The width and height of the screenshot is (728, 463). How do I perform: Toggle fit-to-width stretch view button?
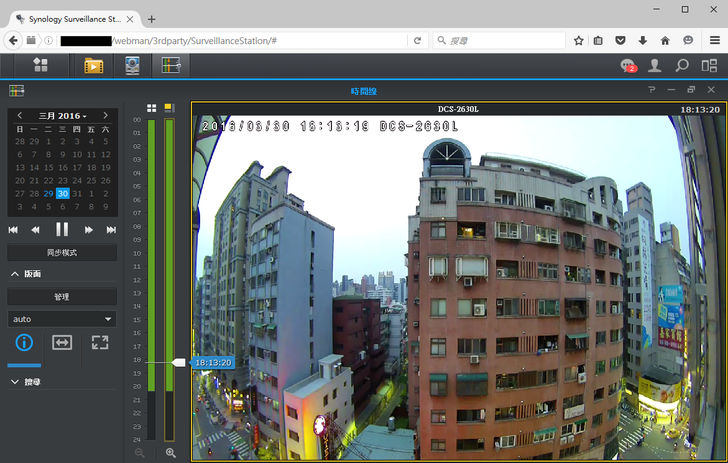pyautogui.click(x=62, y=343)
